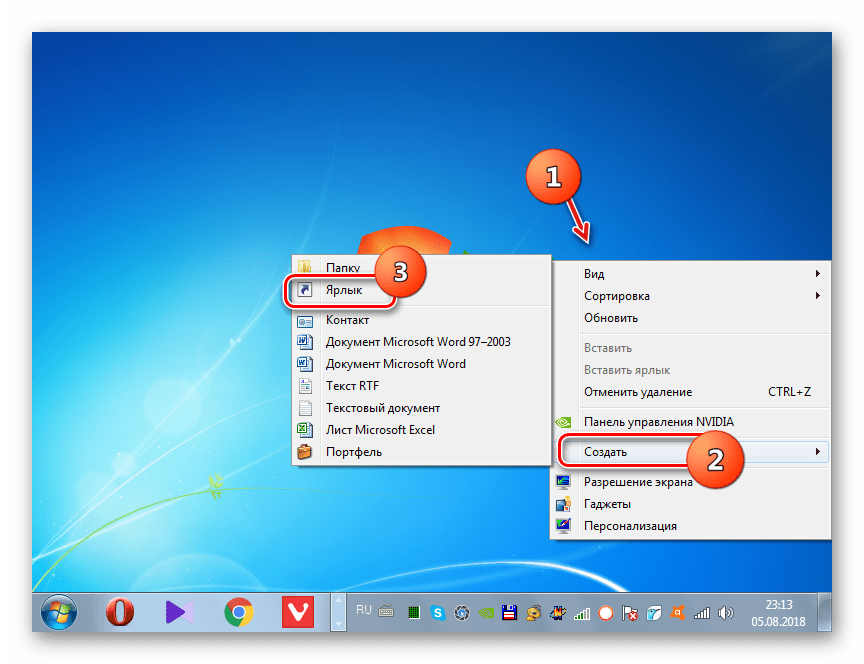The height and width of the screenshot is (664, 864).
Task: Click the RU language indicator
Action: point(364,610)
